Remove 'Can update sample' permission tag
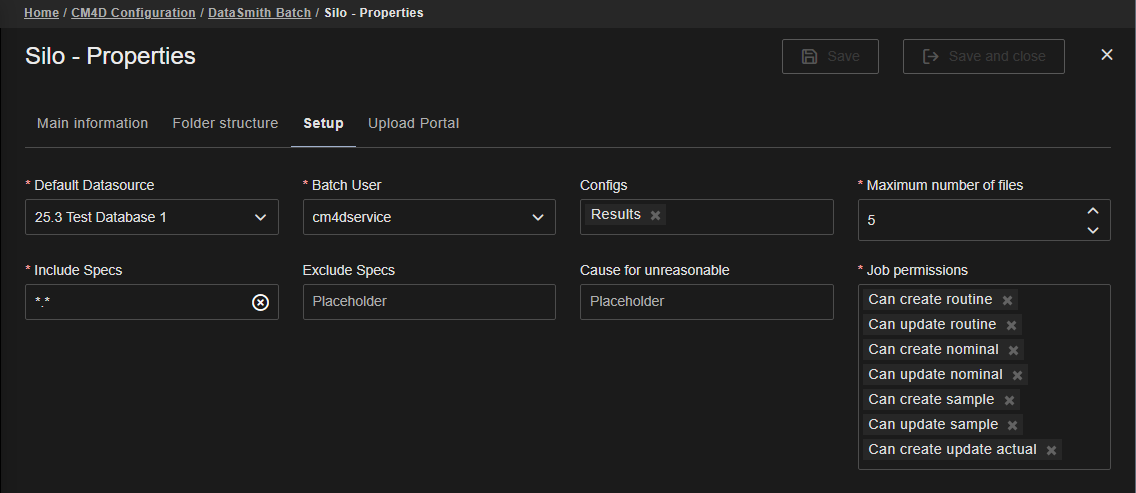The image size is (1136, 493). click(1012, 426)
